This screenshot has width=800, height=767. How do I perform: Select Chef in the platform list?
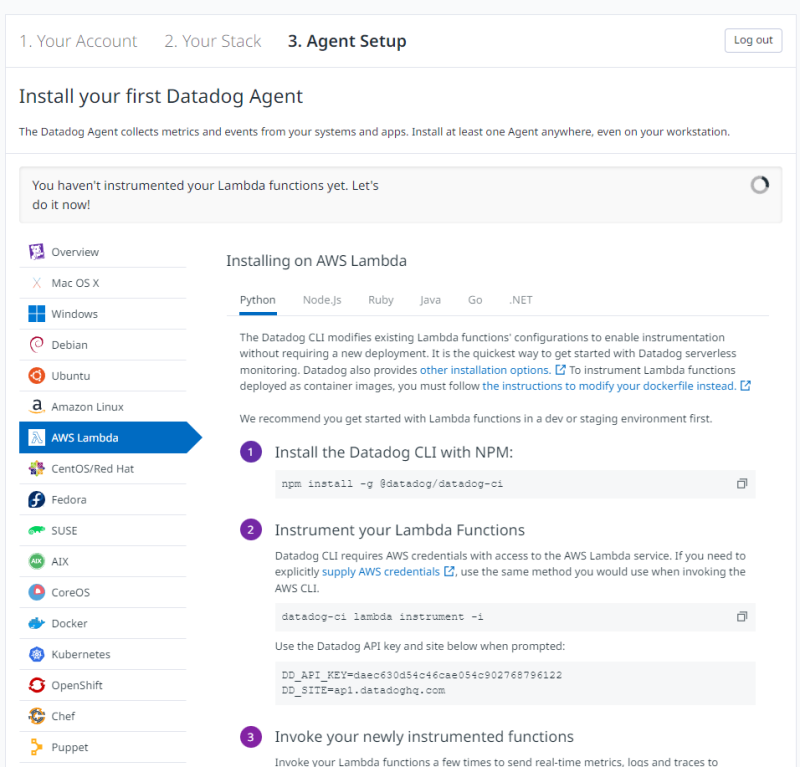63,716
